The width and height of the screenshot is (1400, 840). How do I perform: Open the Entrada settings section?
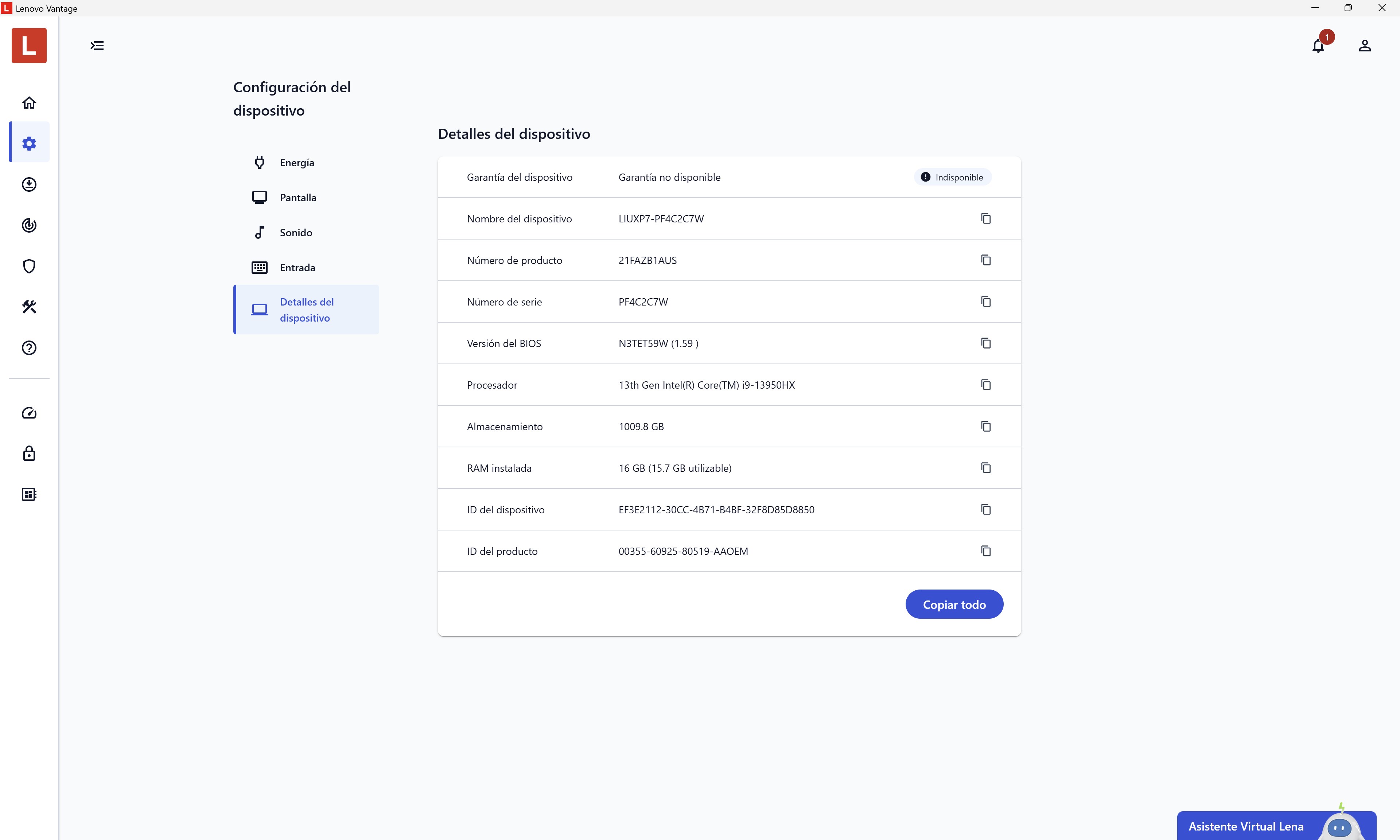pos(306,268)
